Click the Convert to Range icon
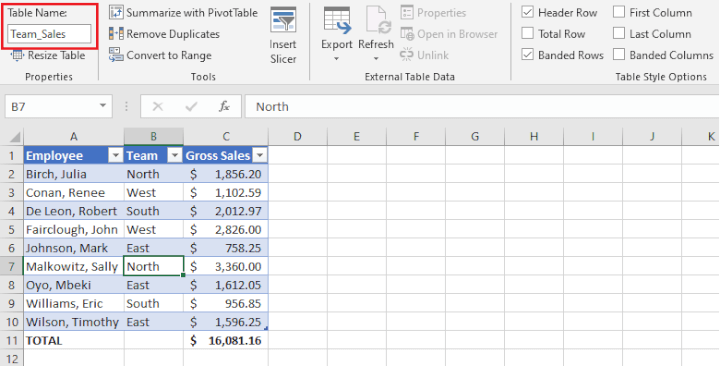Image resolution: width=720 pixels, height=366 pixels. (116, 55)
